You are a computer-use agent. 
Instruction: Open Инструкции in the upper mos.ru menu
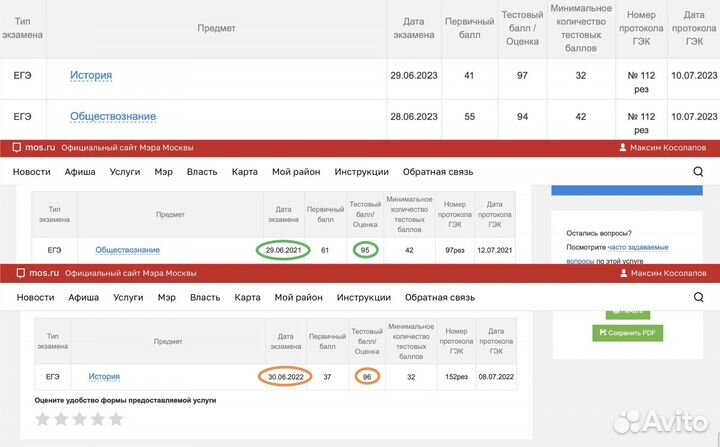[361, 172]
